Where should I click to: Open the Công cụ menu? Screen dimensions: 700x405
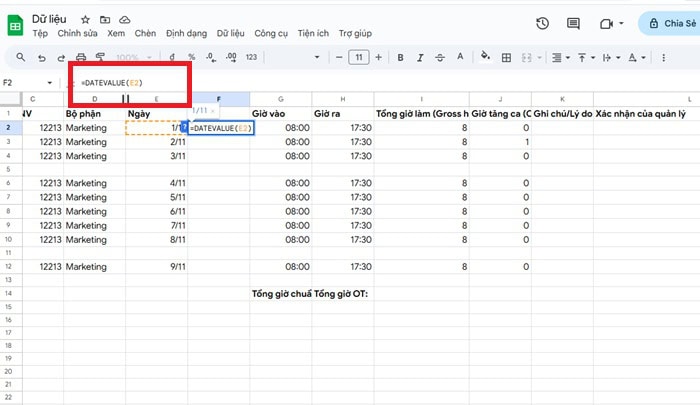point(271,33)
